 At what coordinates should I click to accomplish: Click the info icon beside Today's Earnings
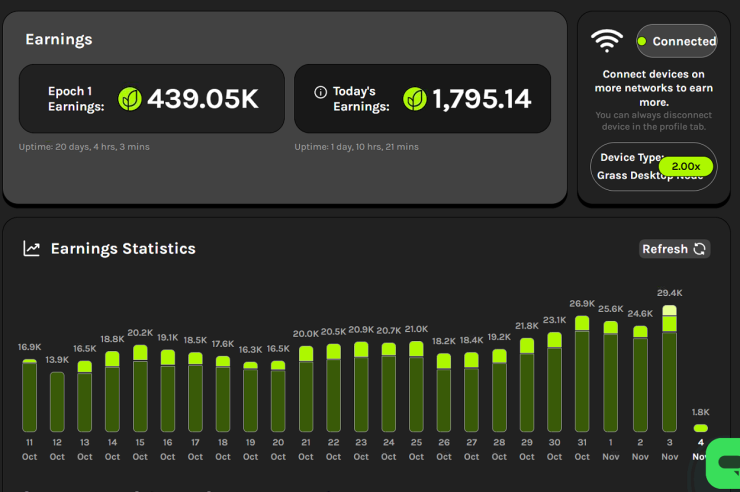[320, 92]
